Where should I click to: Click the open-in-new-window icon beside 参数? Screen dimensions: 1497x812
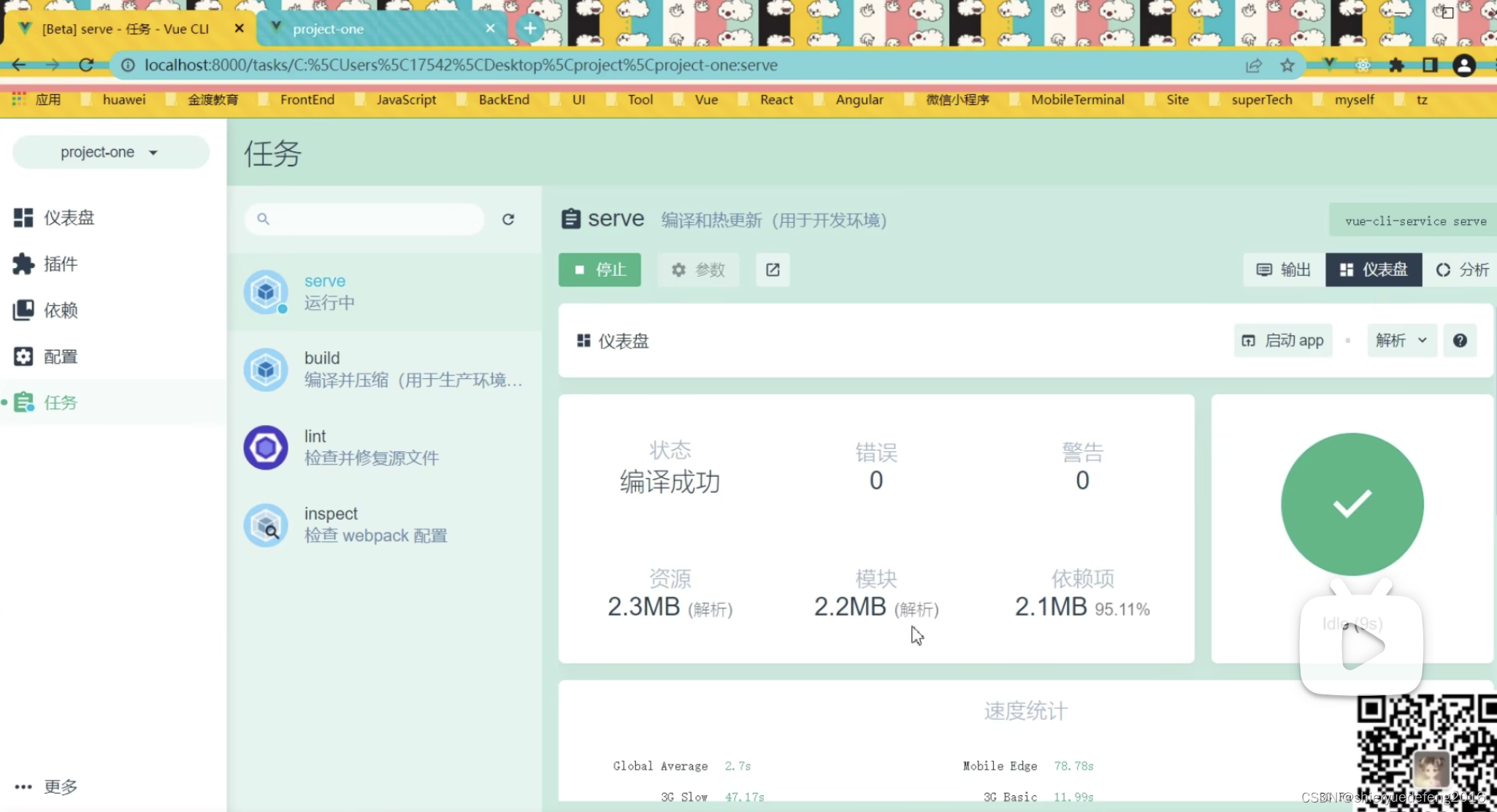pos(773,270)
